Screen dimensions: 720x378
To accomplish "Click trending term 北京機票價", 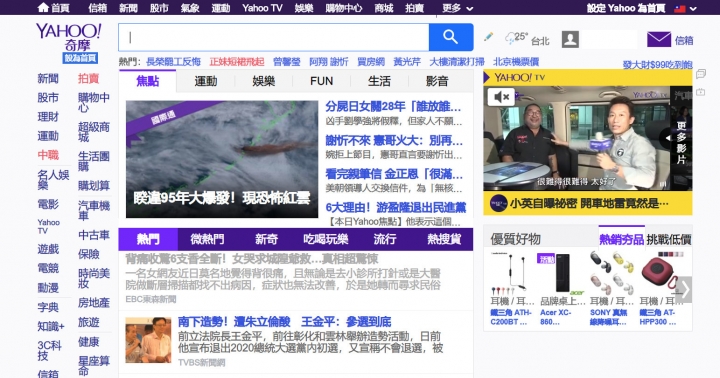I will coord(516,62).
